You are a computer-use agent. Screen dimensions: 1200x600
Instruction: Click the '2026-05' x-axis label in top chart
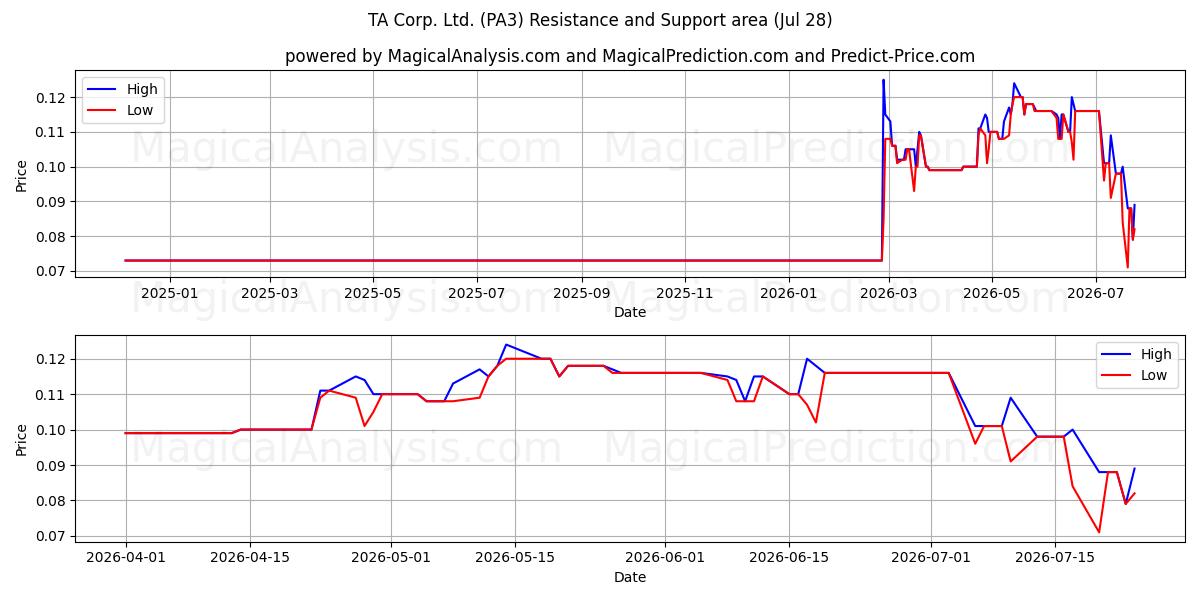992,293
